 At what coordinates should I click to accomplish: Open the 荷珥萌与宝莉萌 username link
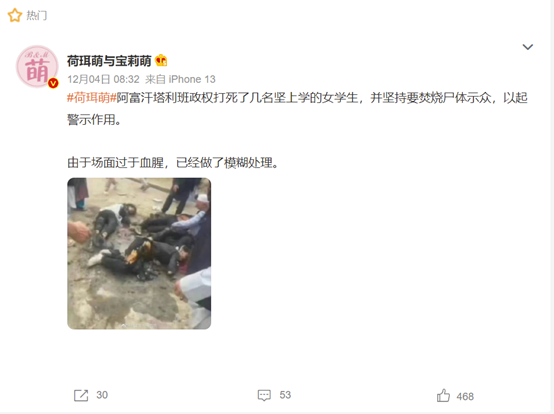click(x=109, y=61)
